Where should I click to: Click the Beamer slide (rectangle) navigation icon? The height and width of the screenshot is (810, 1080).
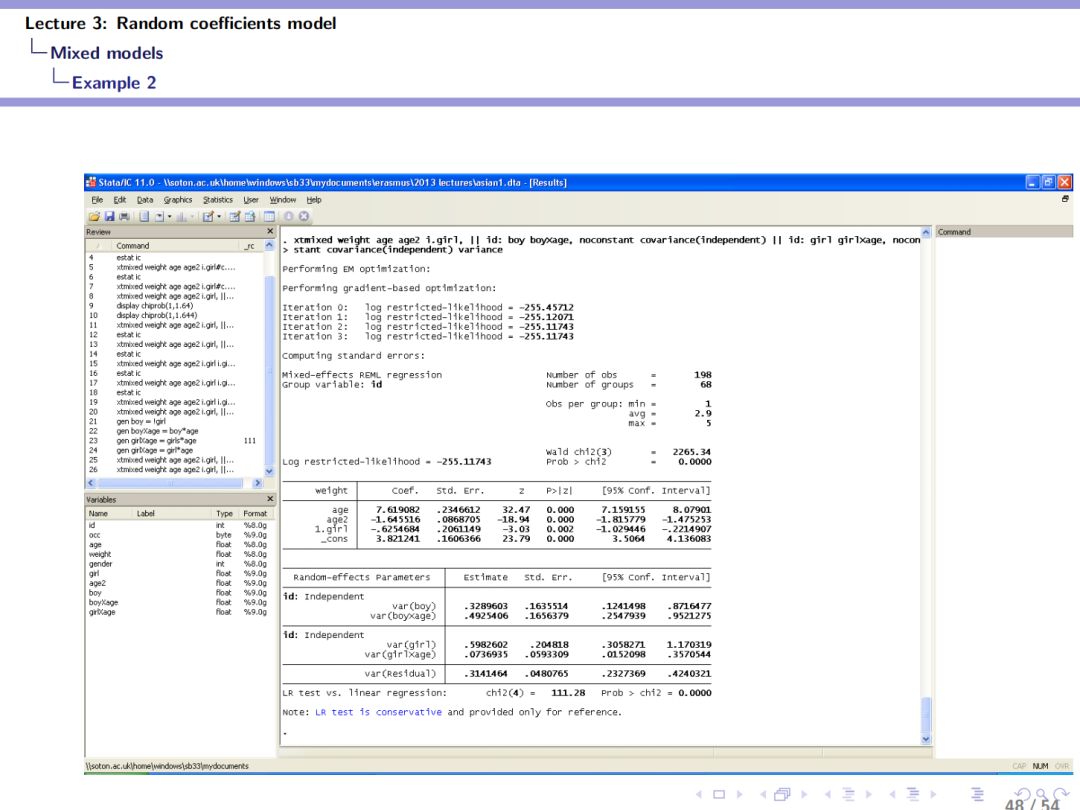[x=719, y=794]
